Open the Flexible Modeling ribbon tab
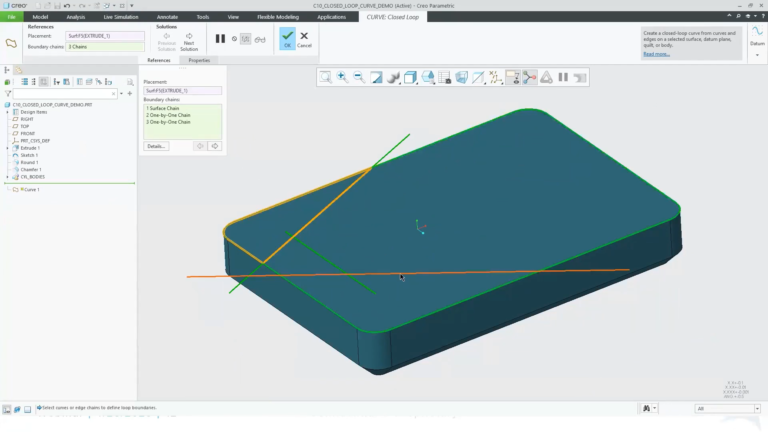This screenshot has height=432, width=768. coord(278,17)
